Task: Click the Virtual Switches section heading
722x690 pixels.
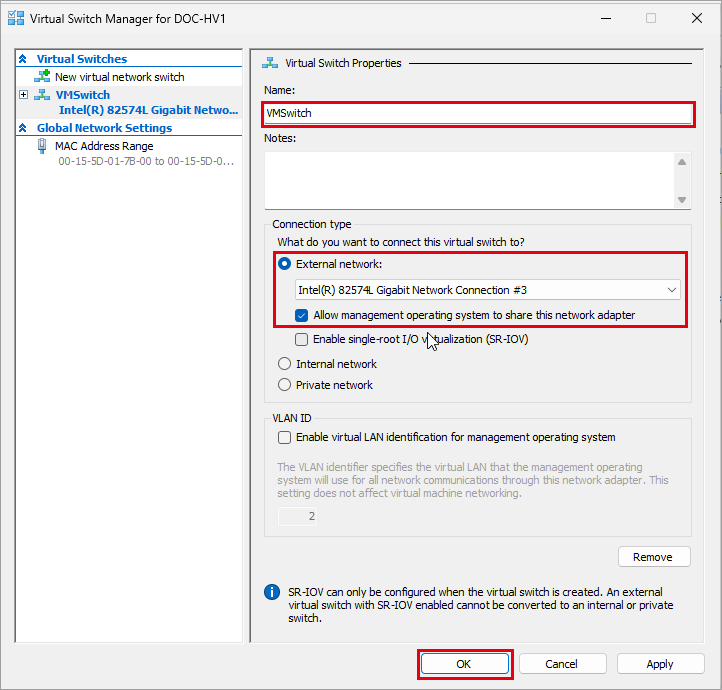Action: [x=82, y=59]
